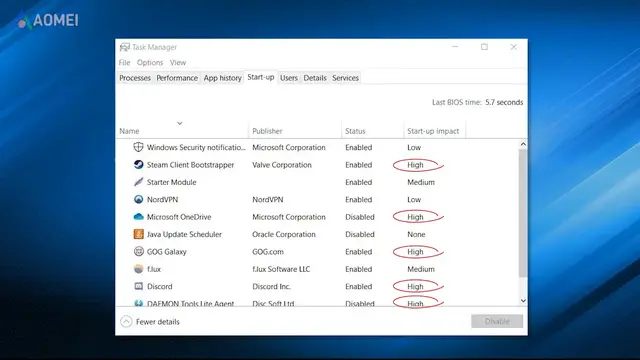Screen dimensions: 640x360
Task: Click the scrollbar up arrow
Action: [x=523, y=144]
